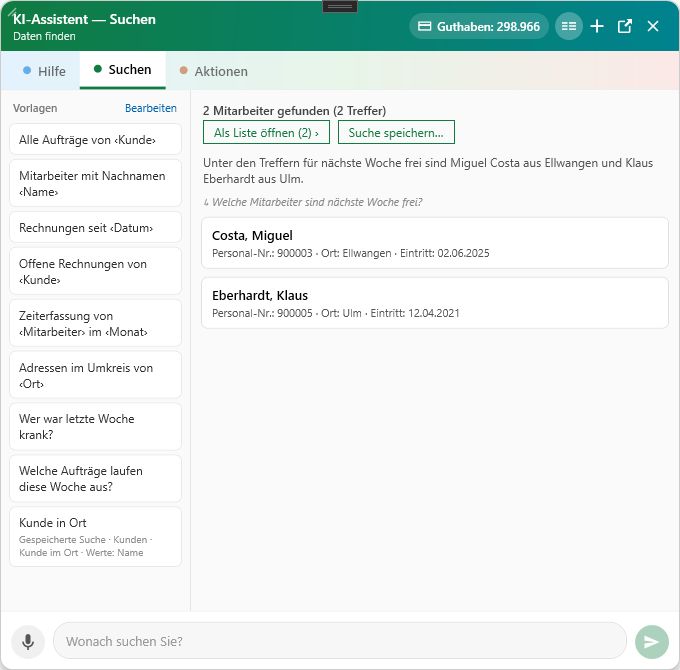This screenshot has height=670, width=680.
Task: Switch to the Aktionen tab
Action: (x=214, y=71)
